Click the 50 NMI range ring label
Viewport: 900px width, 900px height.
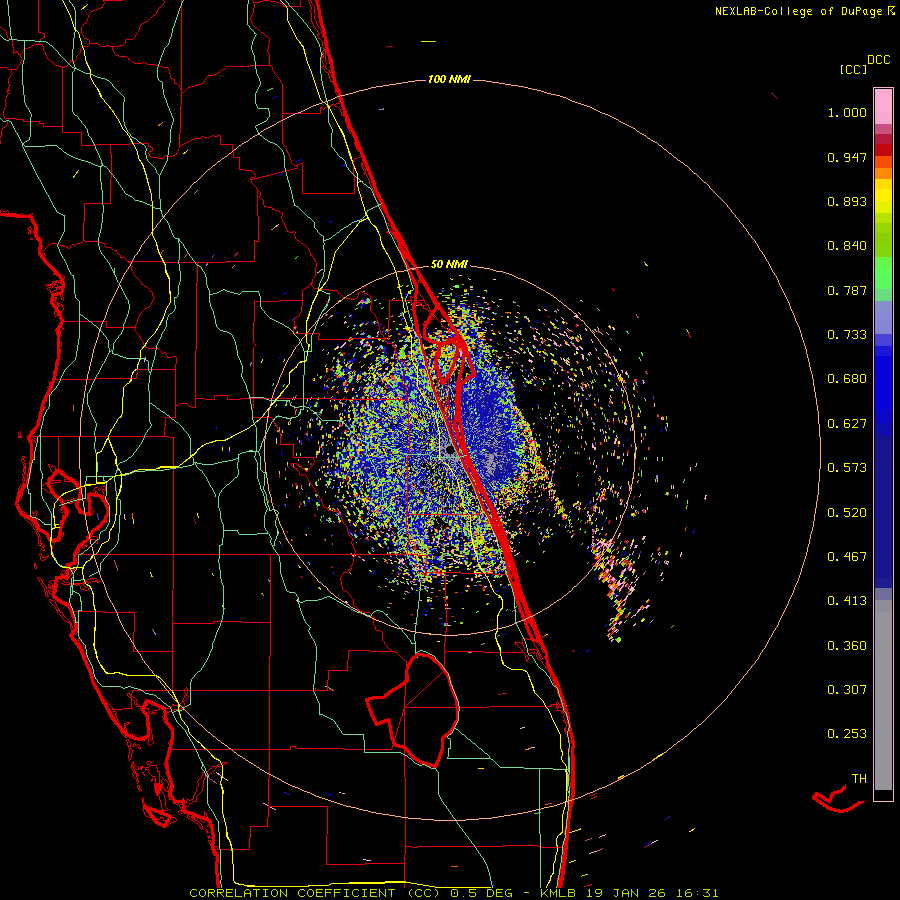(x=449, y=264)
